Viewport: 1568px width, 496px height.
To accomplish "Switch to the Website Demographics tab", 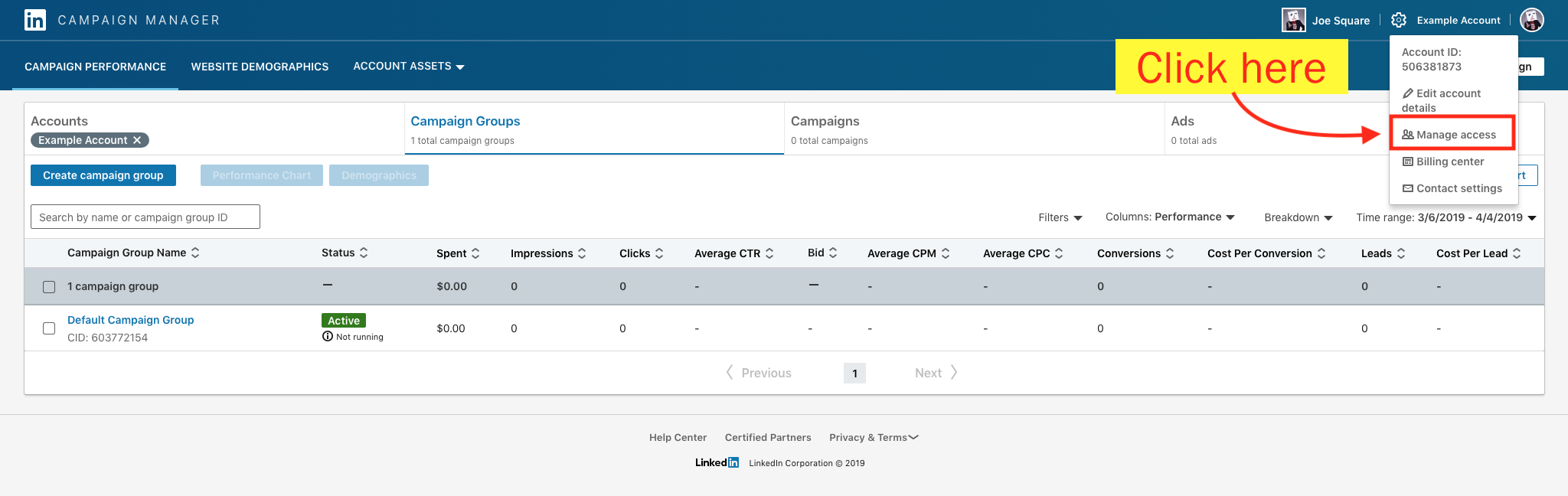I will (x=260, y=67).
